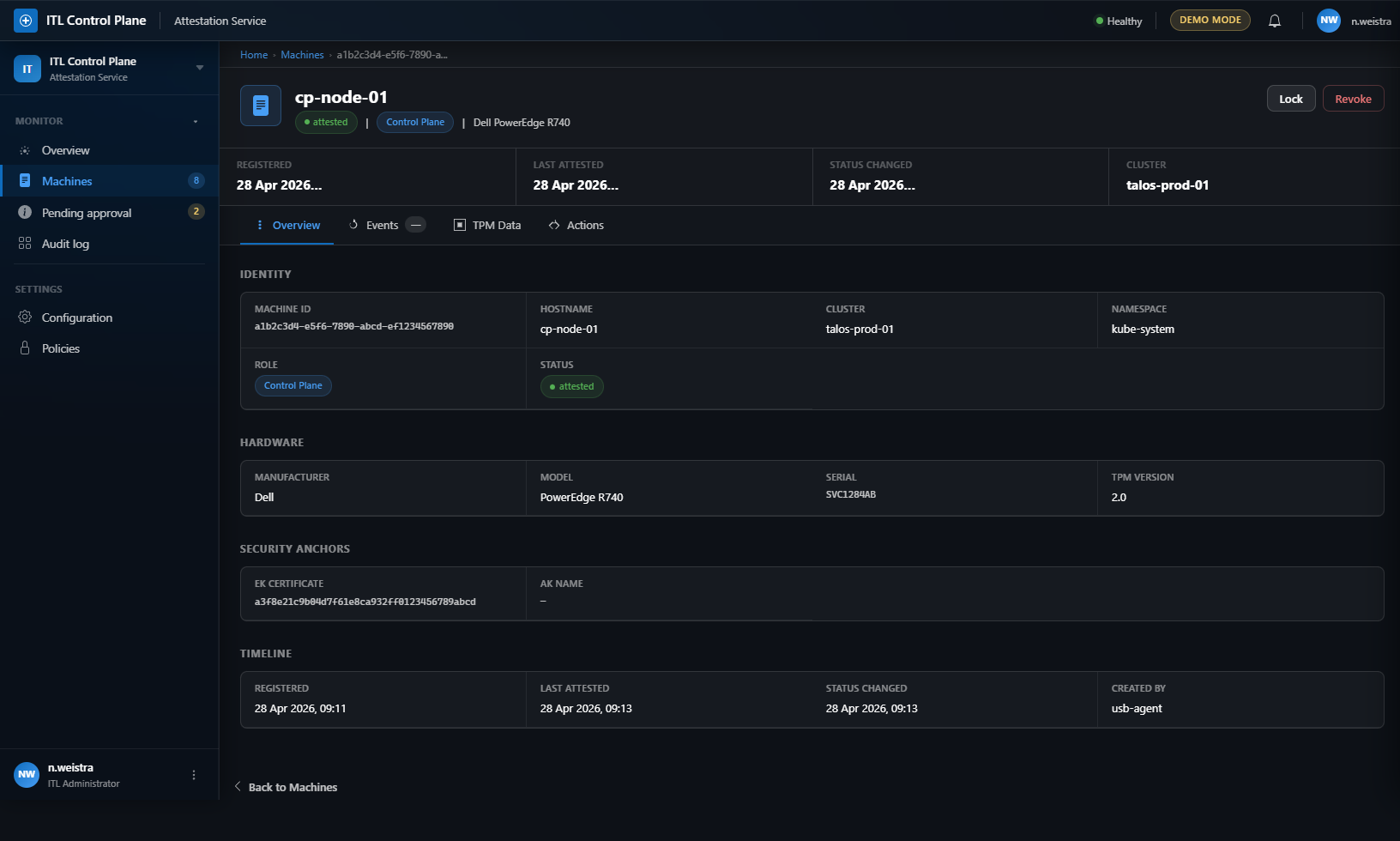Click the namespace value kube-system
The width and height of the screenshot is (1400, 841).
[1143, 329]
